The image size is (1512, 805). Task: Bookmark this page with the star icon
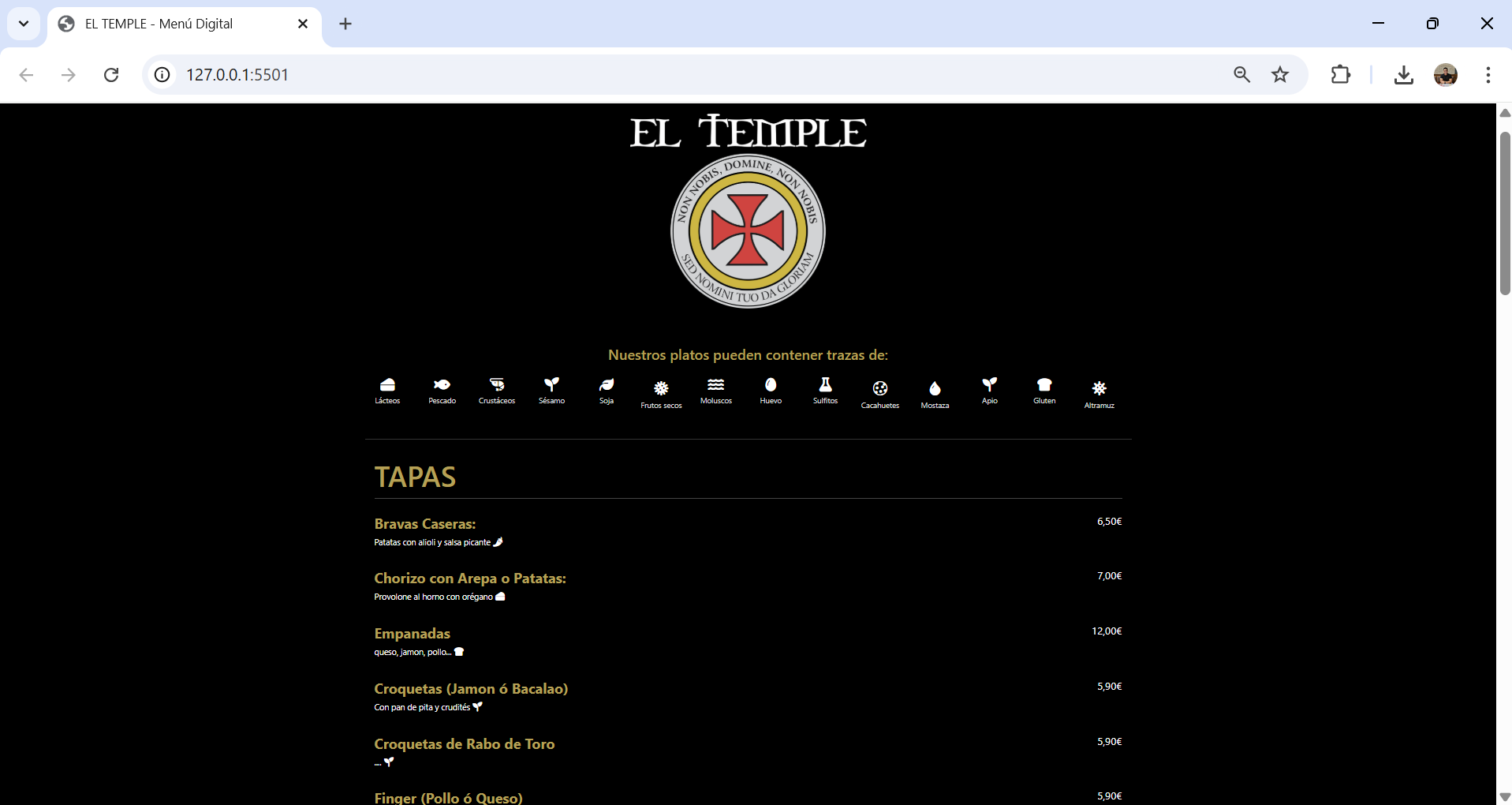[1280, 75]
